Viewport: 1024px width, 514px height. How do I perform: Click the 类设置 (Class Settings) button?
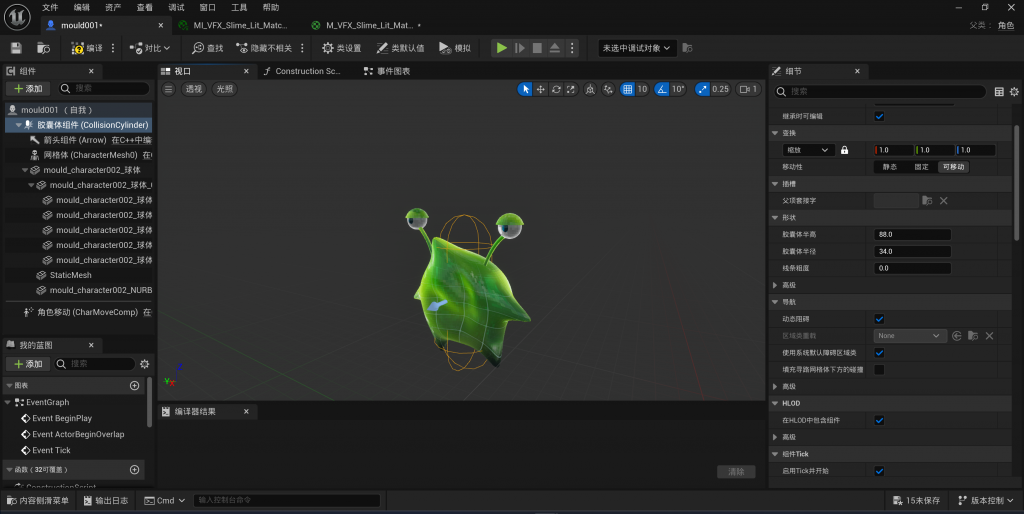click(x=341, y=48)
